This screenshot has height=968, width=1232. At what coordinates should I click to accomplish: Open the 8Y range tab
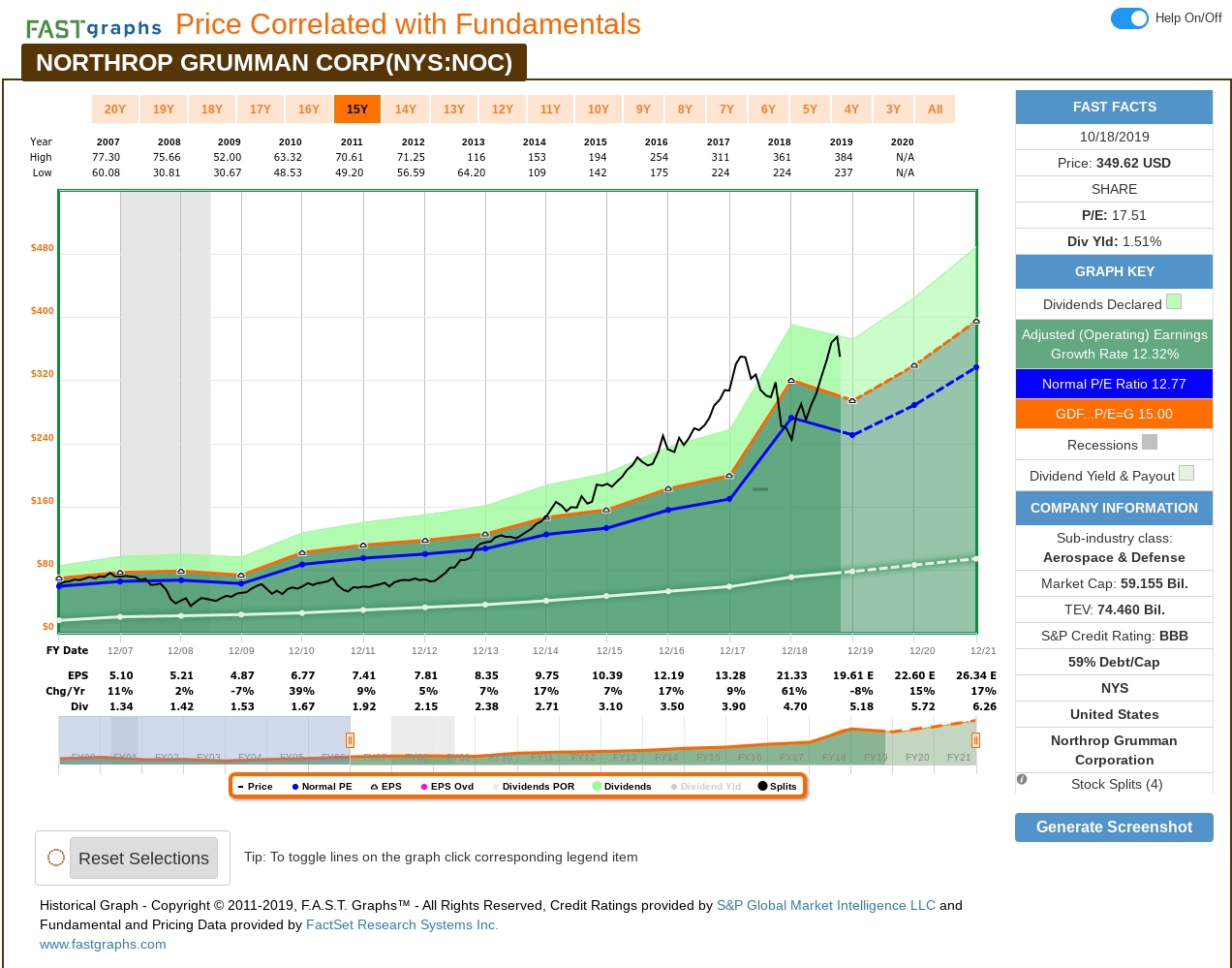(685, 109)
